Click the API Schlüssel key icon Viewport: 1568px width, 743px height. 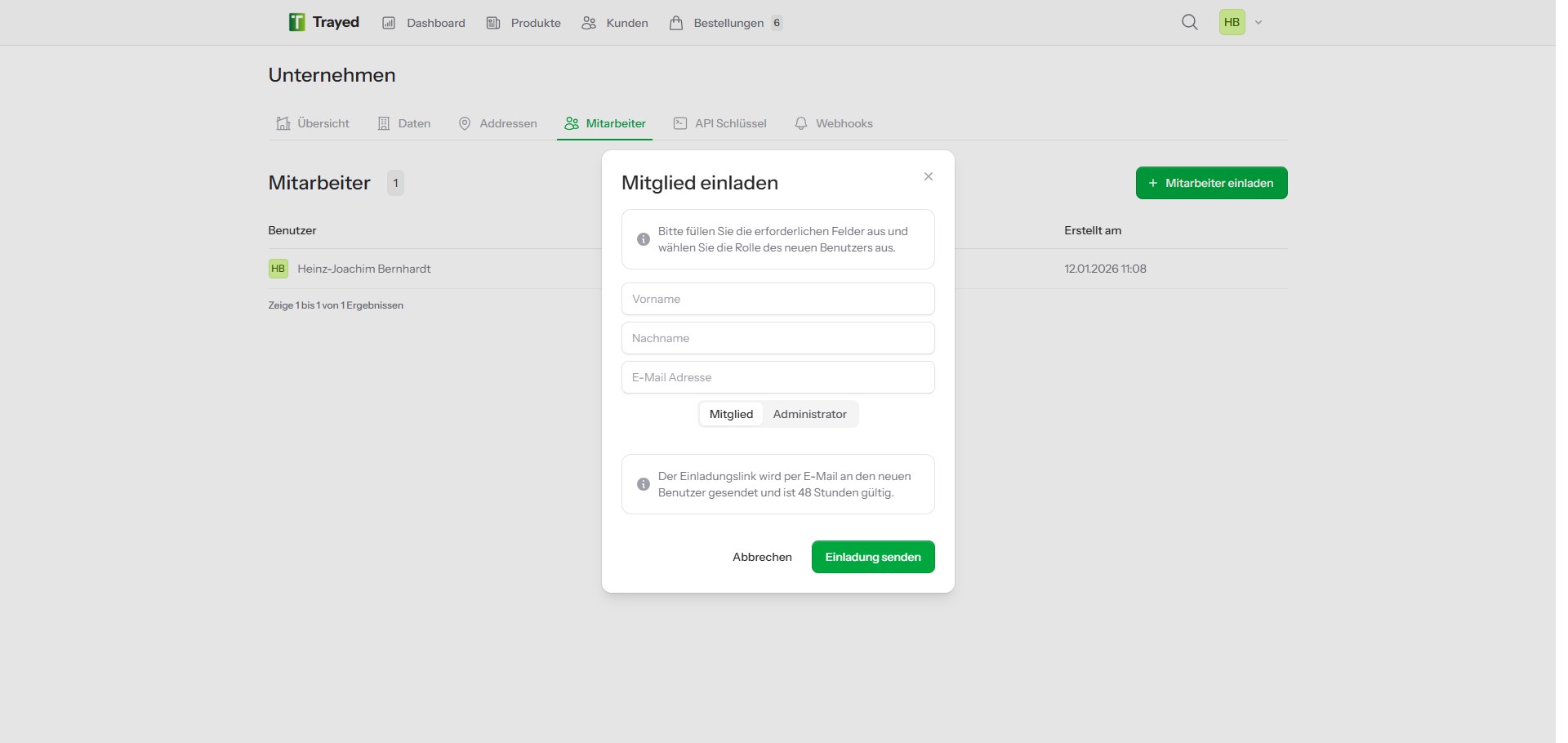(x=680, y=123)
